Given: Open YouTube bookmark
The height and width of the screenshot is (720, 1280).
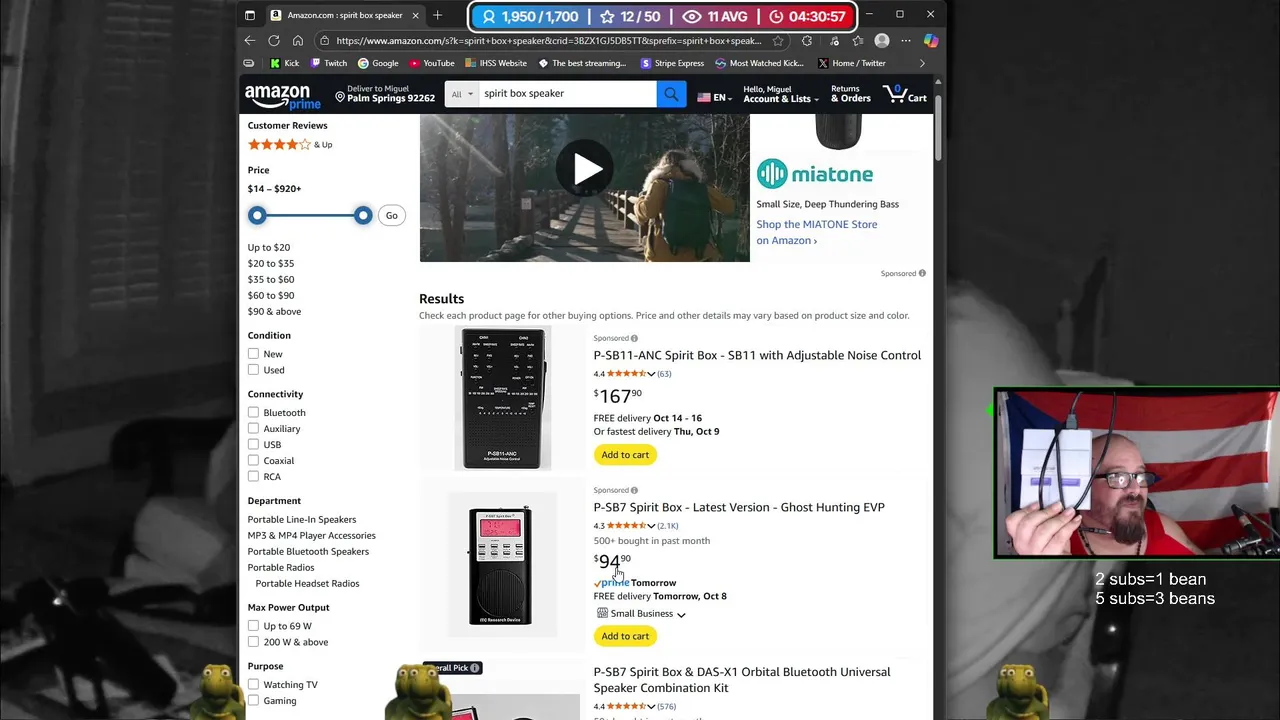Looking at the screenshot, I should pos(432,63).
